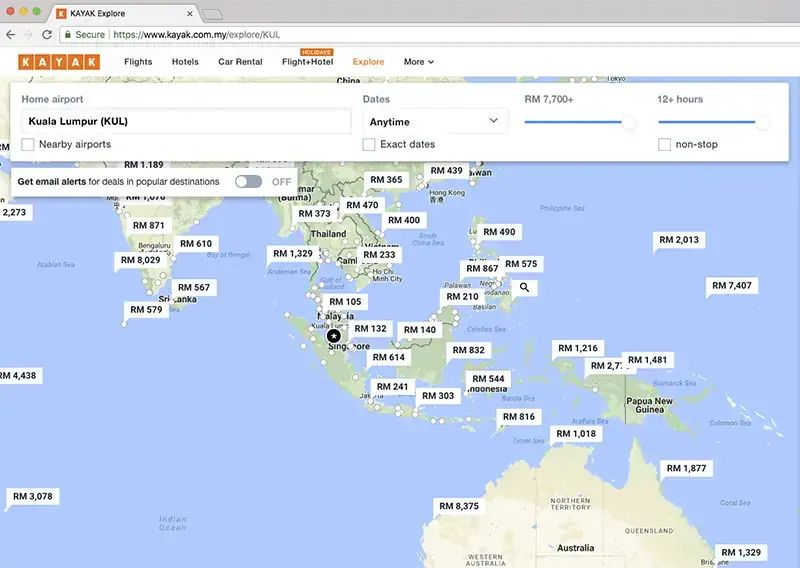Click the Home airport input field
The width and height of the screenshot is (800, 568).
(186, 121)
